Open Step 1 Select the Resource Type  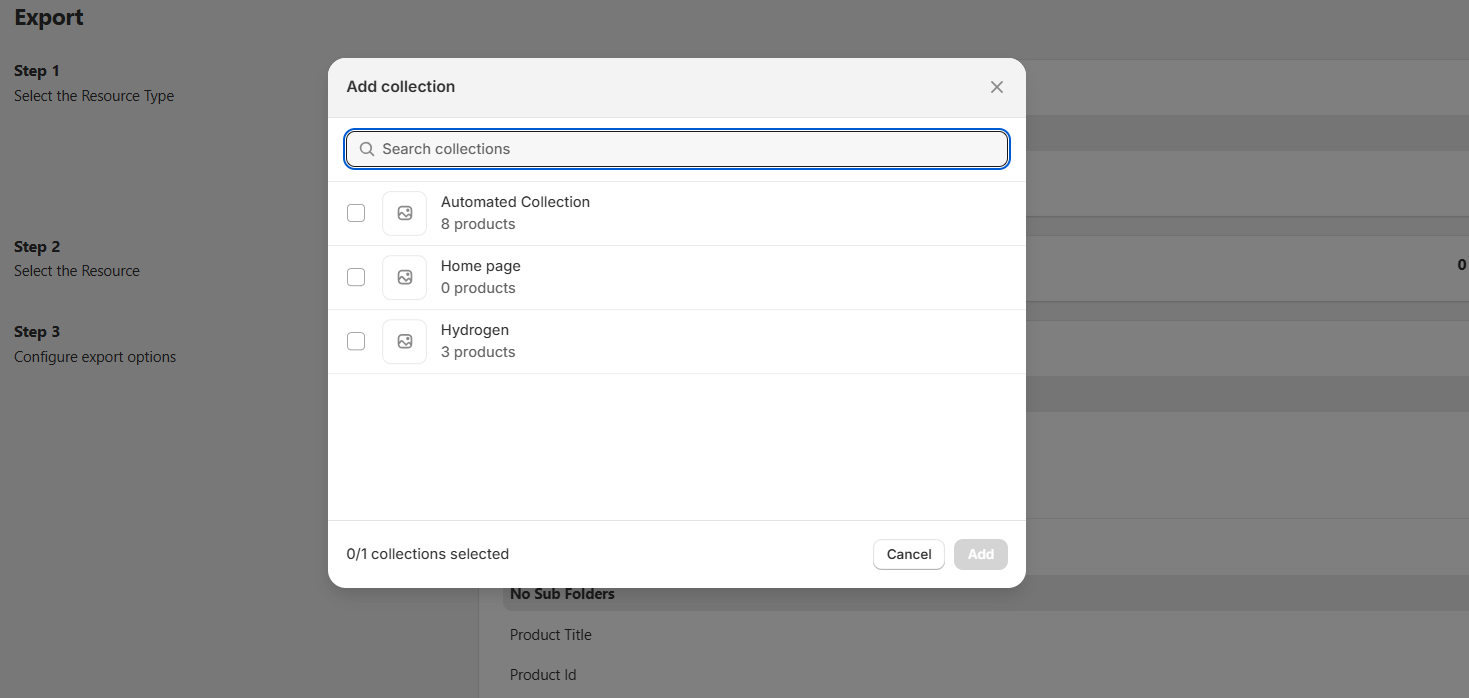pos(94,83)
